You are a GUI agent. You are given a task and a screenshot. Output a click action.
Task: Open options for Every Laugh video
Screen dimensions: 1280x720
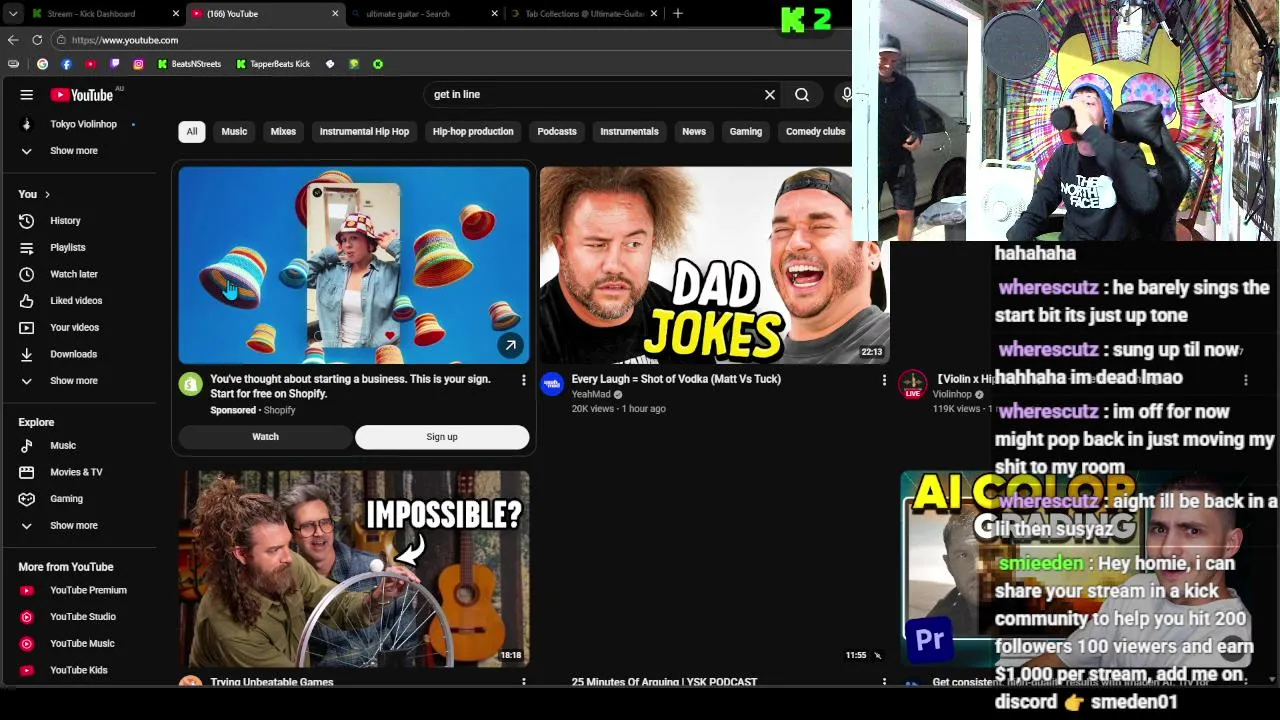tap(884, 380)
